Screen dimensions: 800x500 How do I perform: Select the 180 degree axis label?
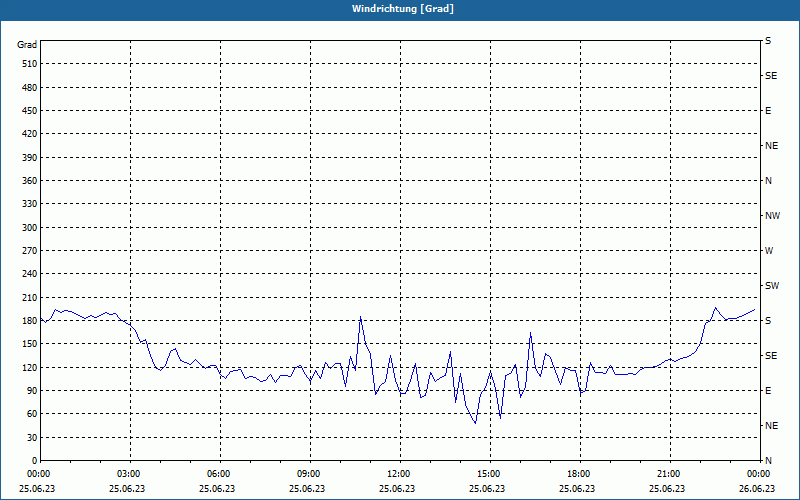30,321
